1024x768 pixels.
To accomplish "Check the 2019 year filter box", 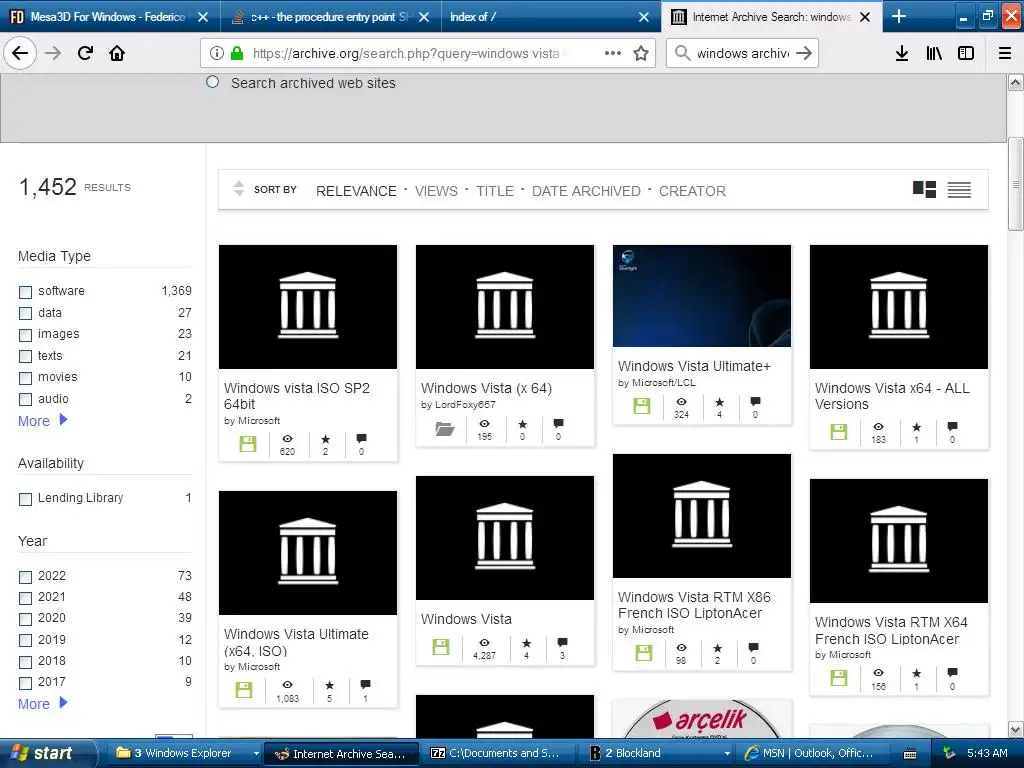I will pyautogui.click(x=25, y=641).
